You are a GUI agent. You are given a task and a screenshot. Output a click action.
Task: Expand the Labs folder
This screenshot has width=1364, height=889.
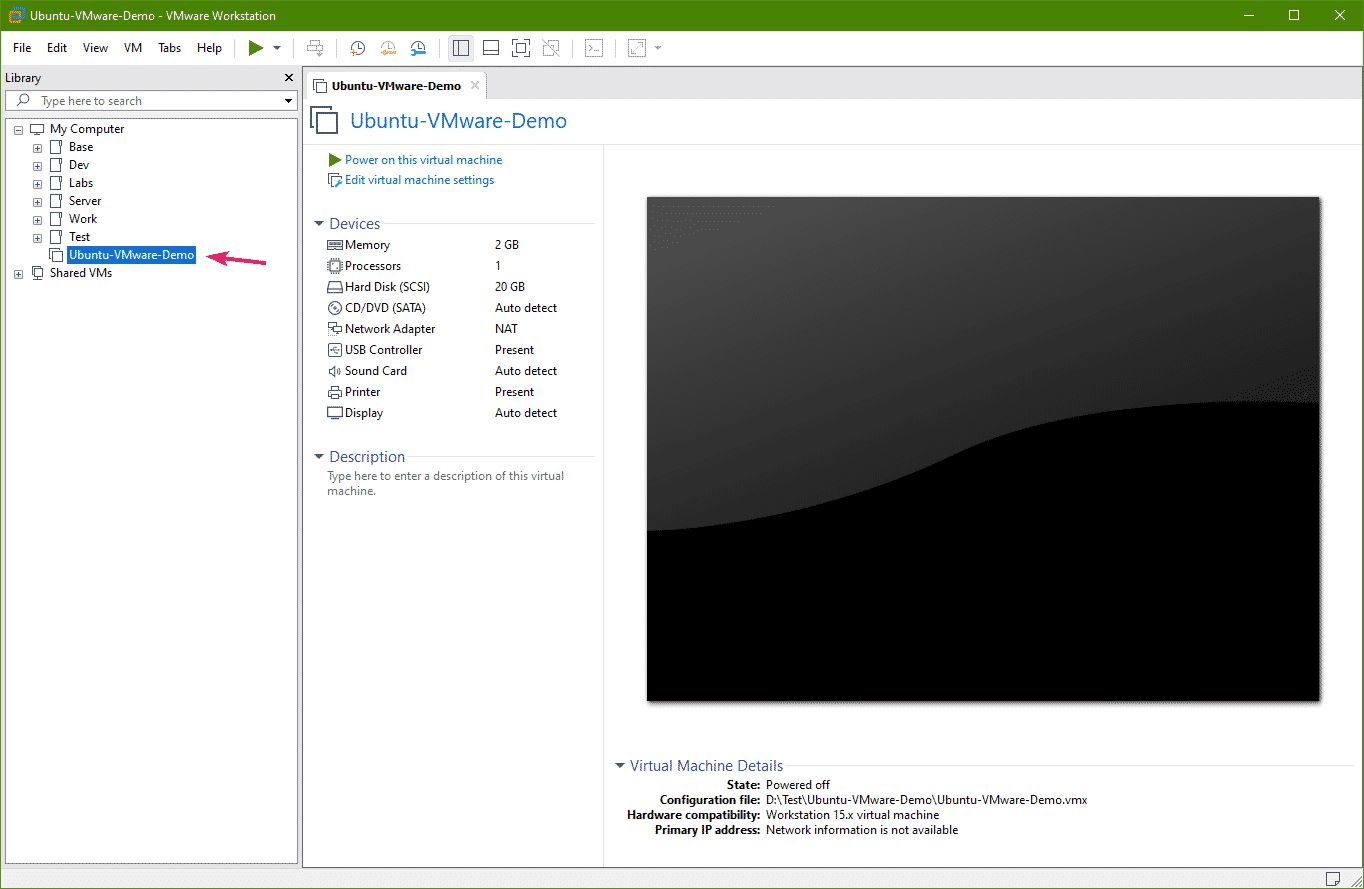click(37, 183)
